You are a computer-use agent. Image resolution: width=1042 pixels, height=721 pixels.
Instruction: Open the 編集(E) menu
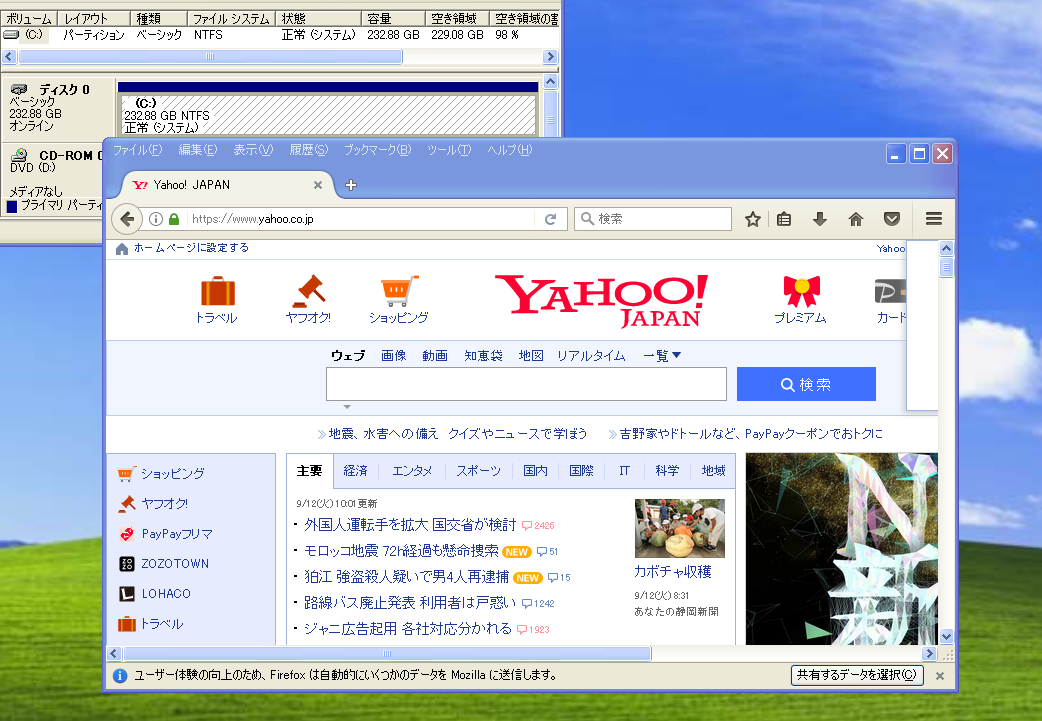(197, 150)
